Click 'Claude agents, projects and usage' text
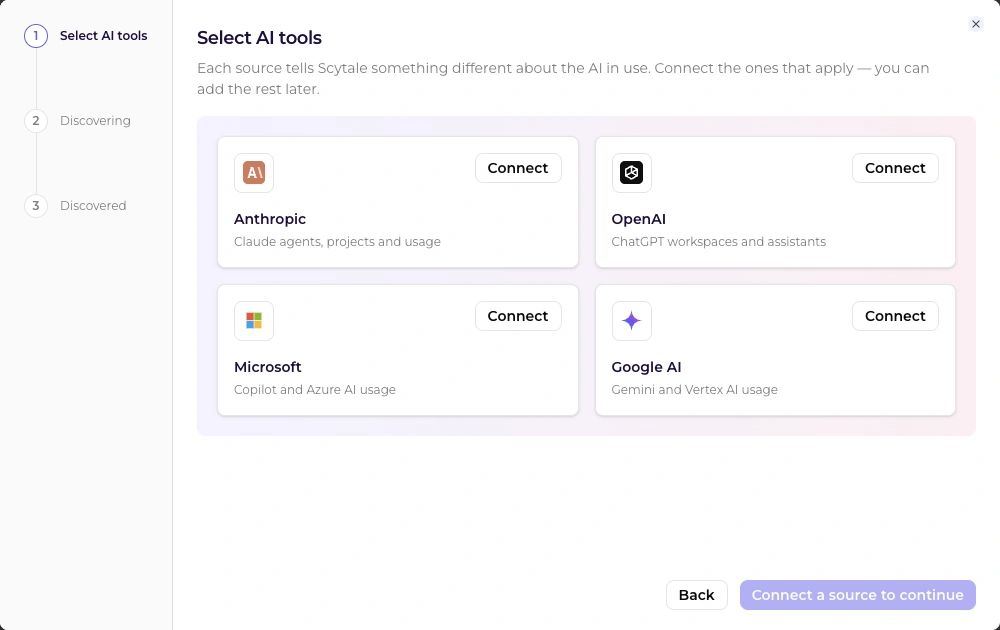1000x630 pixels. tap(337, 242)
